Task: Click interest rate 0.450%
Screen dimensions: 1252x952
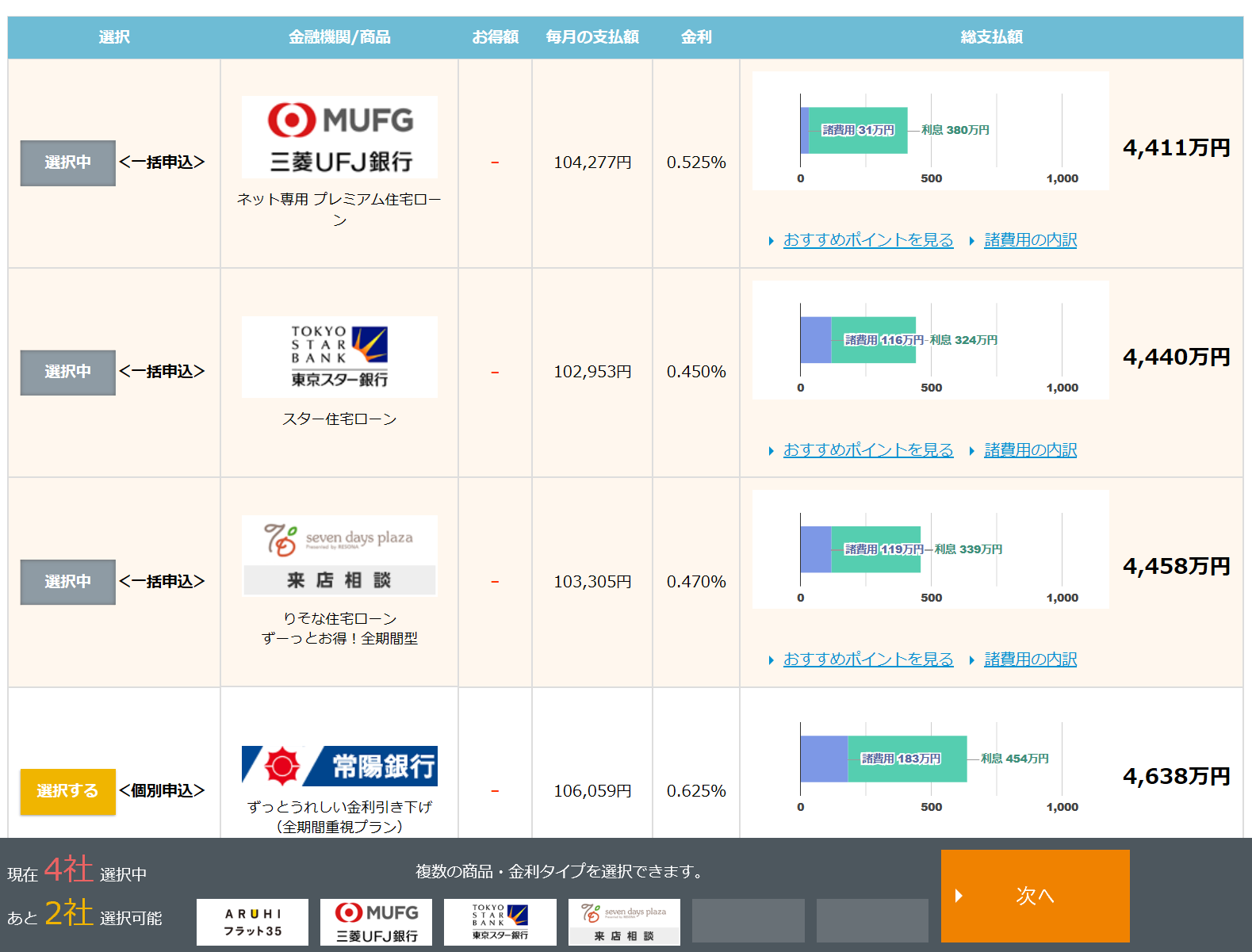Action: [696, 372]
